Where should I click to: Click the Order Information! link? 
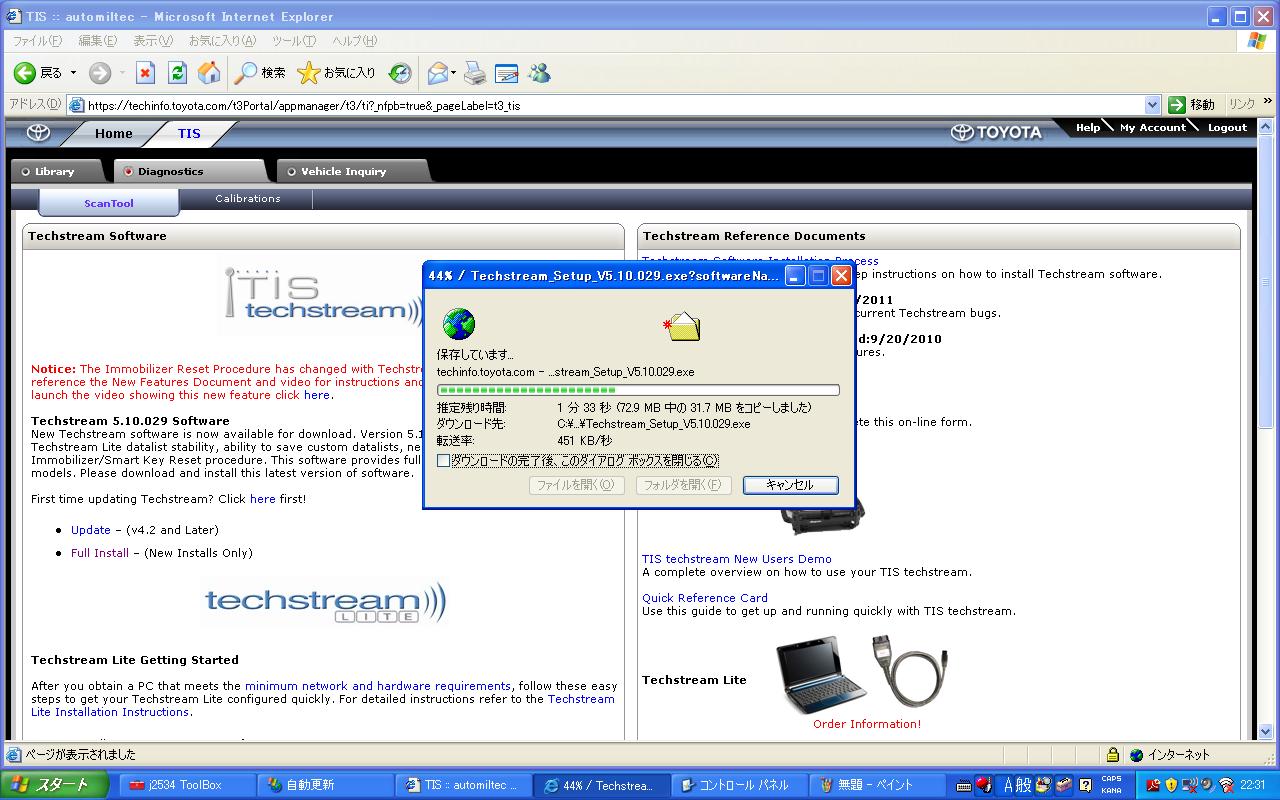867,724
